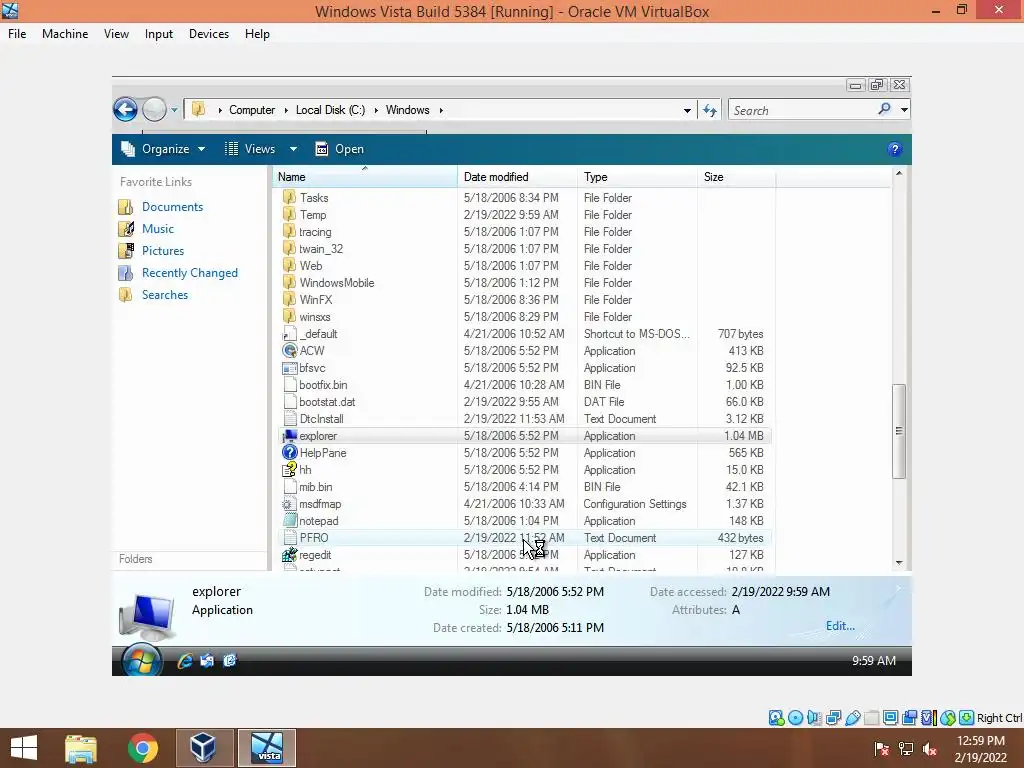Open the address bar history dropdown

(x=687, y=110)
